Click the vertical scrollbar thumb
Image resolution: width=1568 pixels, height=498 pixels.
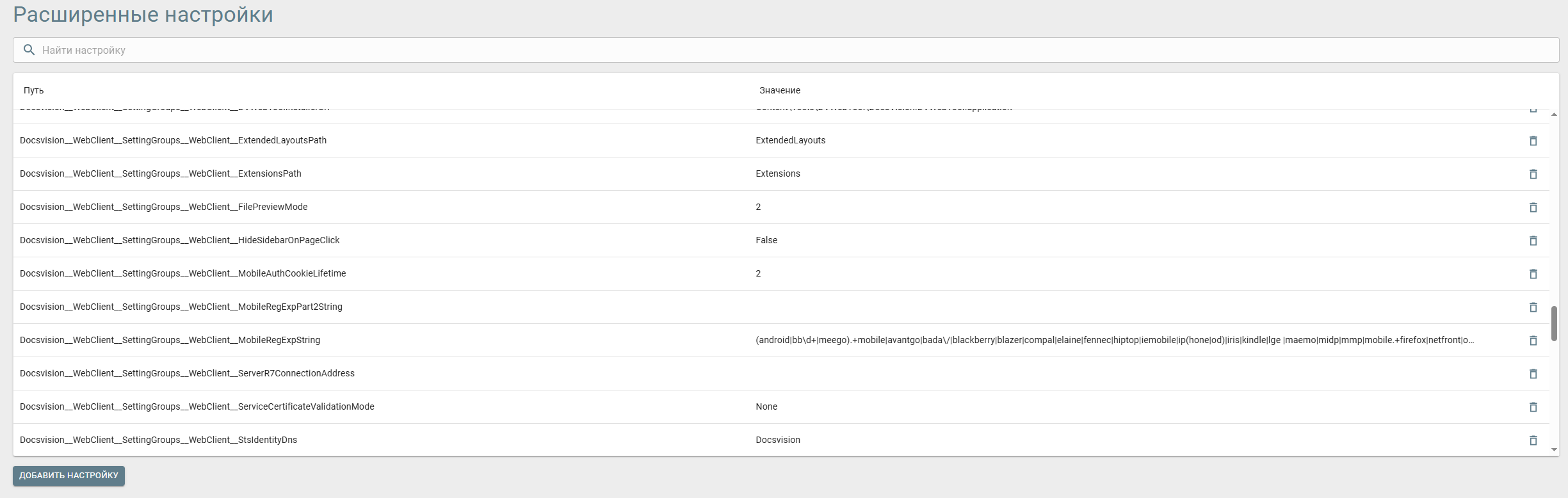click(1554, 323)
